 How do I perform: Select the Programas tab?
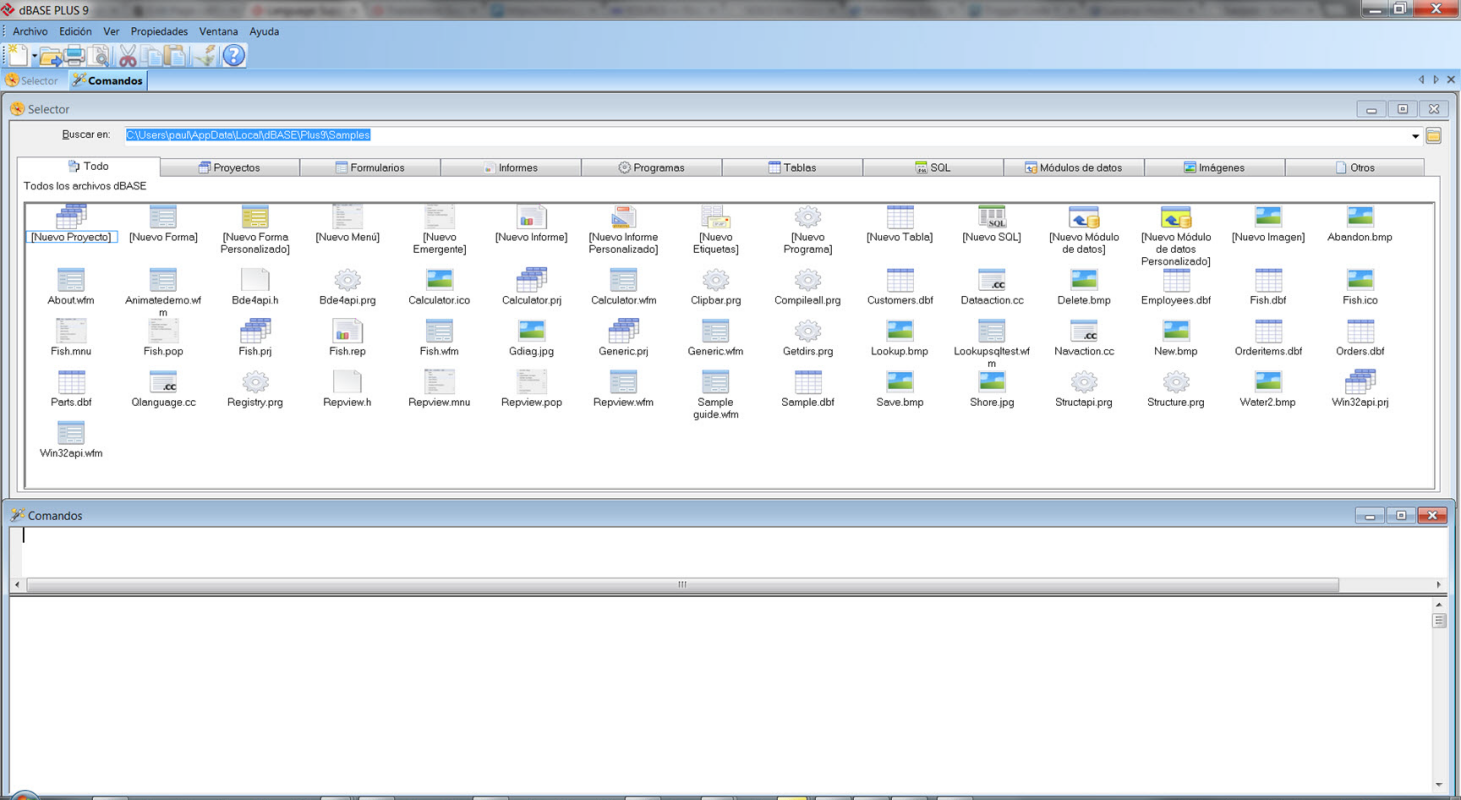(x=651, y=168)
